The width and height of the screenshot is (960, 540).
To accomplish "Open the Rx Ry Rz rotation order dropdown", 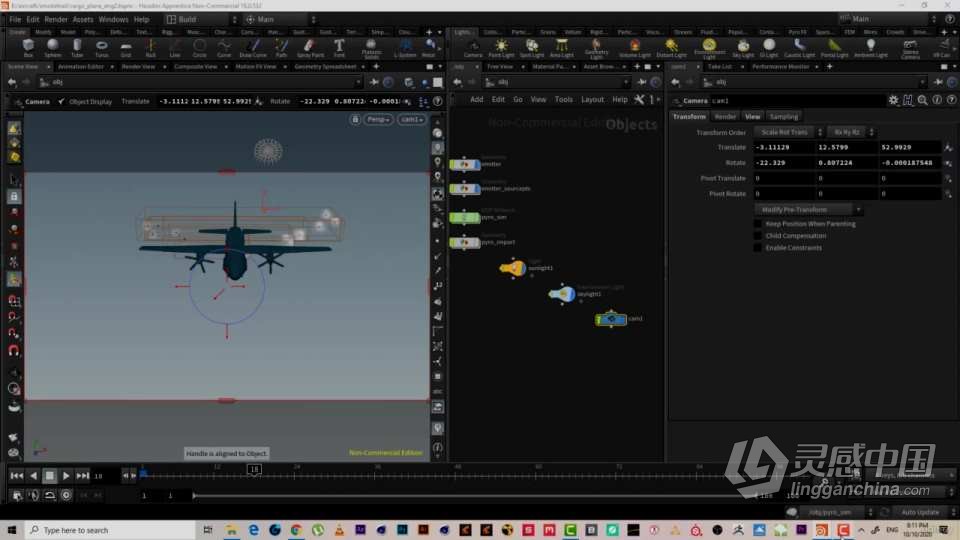I will coord(851,132).
